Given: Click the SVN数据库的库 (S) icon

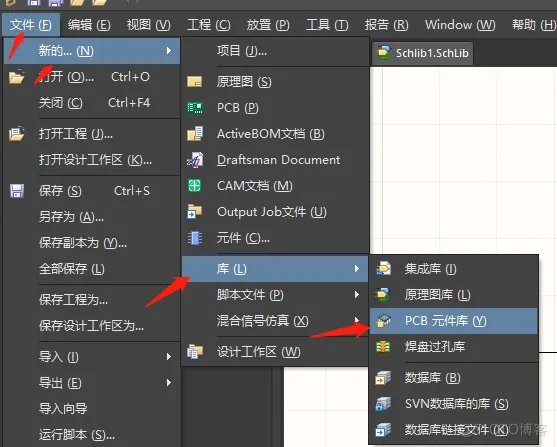Looking at the screenshot, I should (383, 404).
